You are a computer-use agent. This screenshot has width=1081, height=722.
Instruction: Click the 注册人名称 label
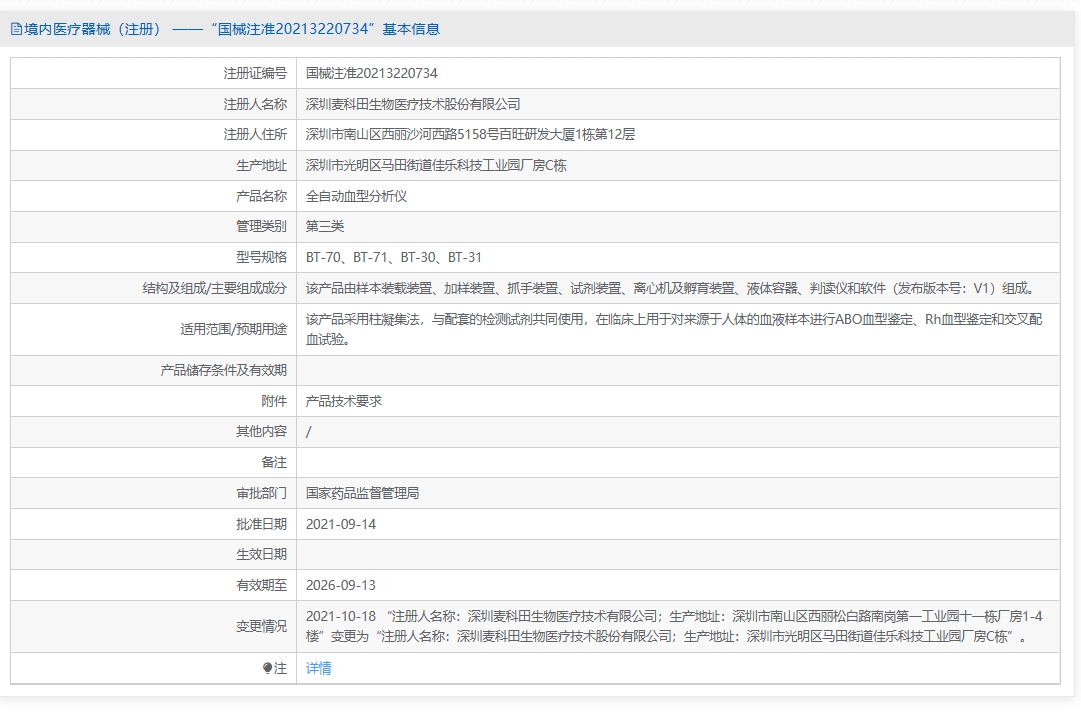[x=255, y=104]
